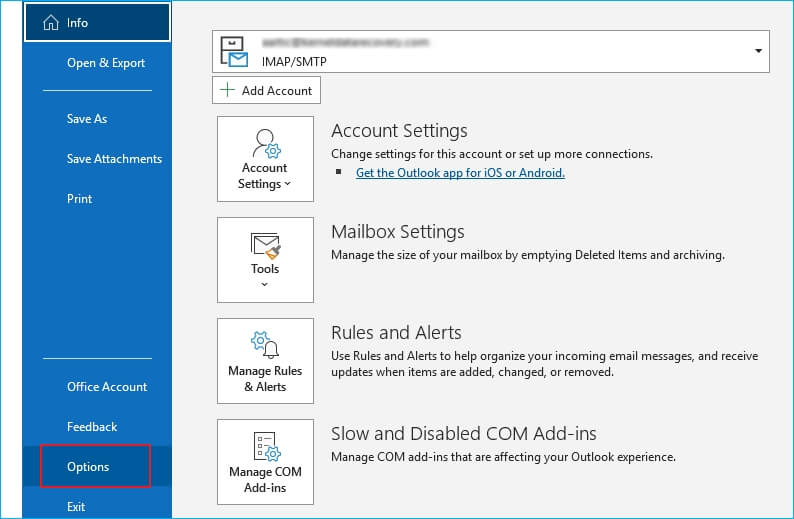Click Slow and Disabled COM Add-ins heading
Image resolution: width=794 pixels, height=519 pixels.
point(463,433)
